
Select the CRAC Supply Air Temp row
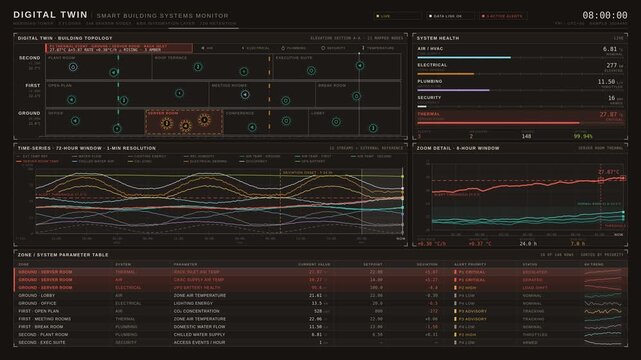pyautogui.click(x=321, y=280)
